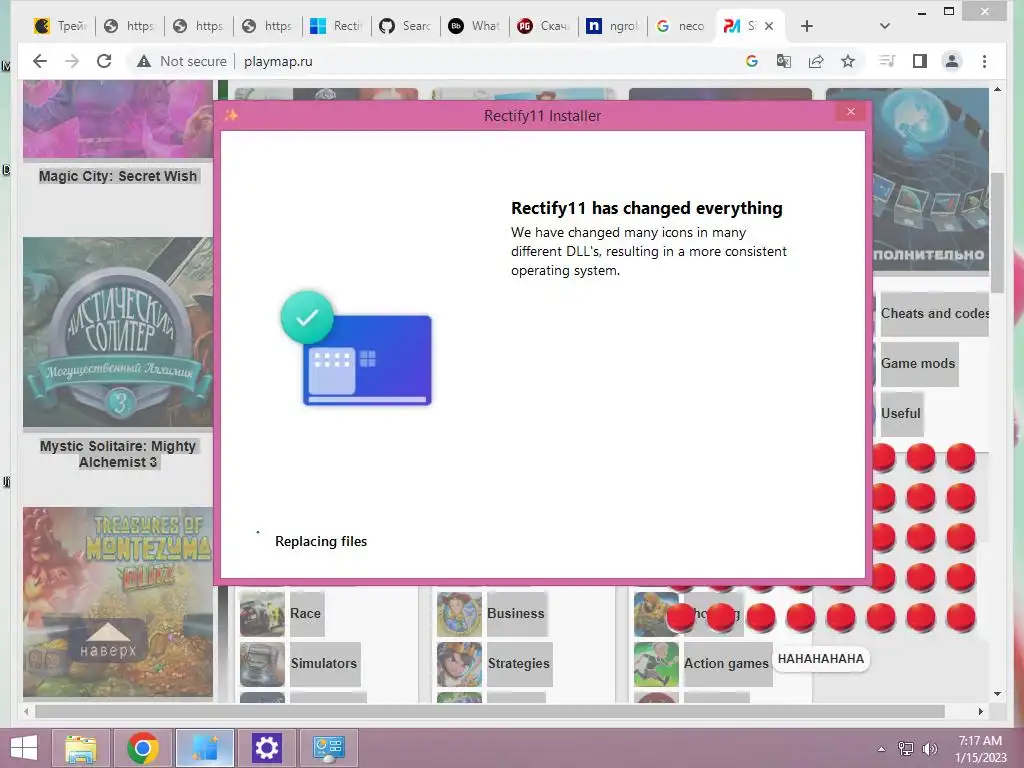1024x768 pixels.
Task: Click the Business category icon
Action: (x=459, y=614)
